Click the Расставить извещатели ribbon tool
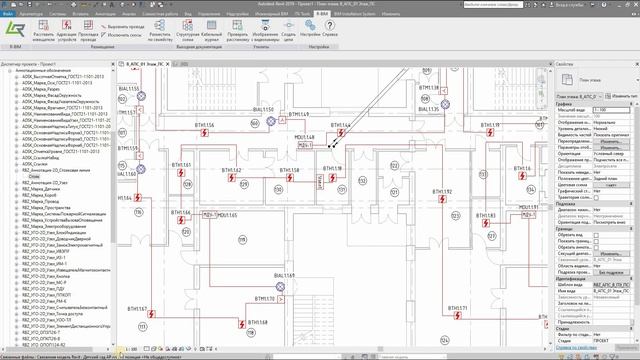 (x=43, y=31)
